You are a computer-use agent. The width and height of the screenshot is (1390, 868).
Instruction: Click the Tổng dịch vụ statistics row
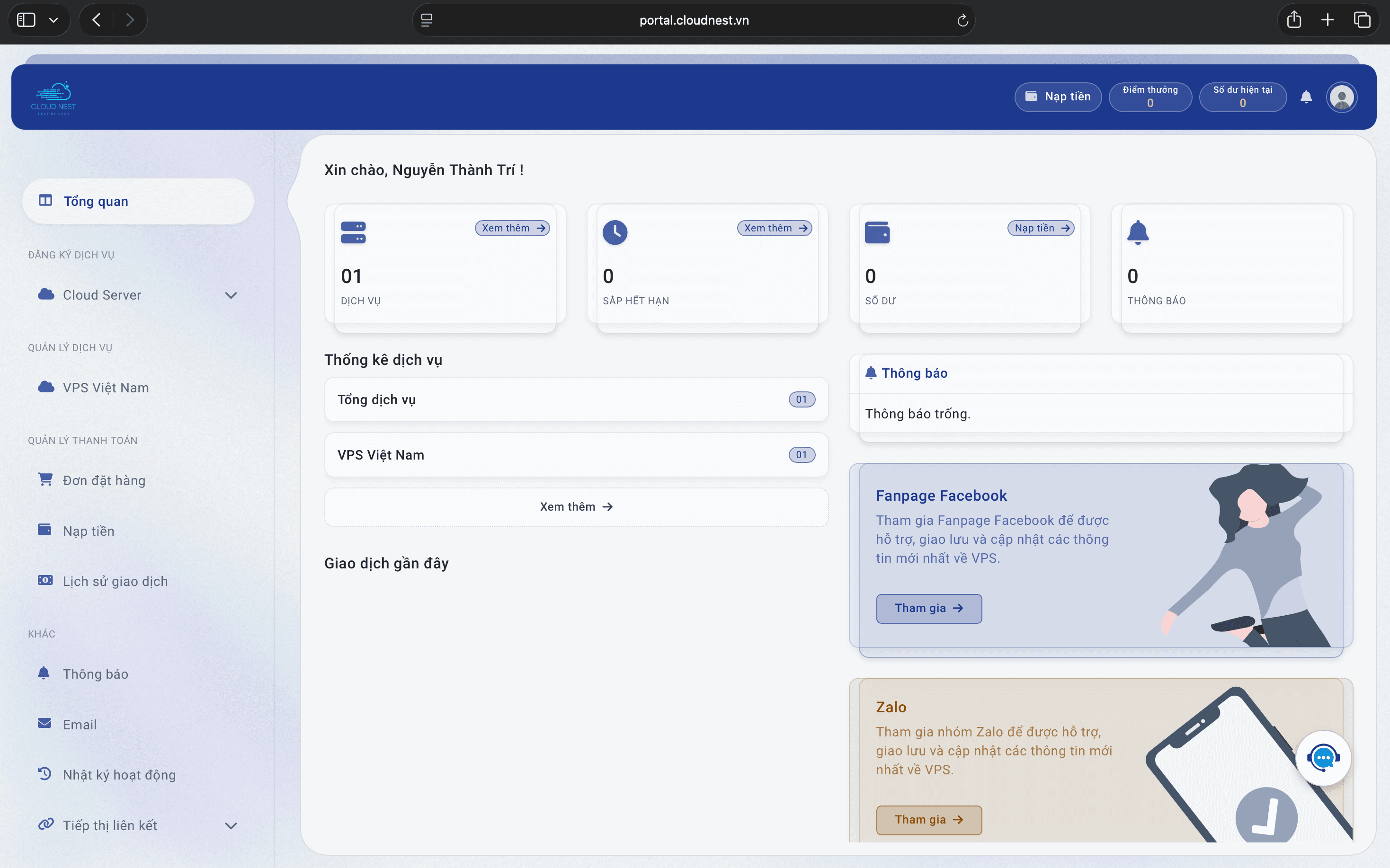[x=576, y=399]
